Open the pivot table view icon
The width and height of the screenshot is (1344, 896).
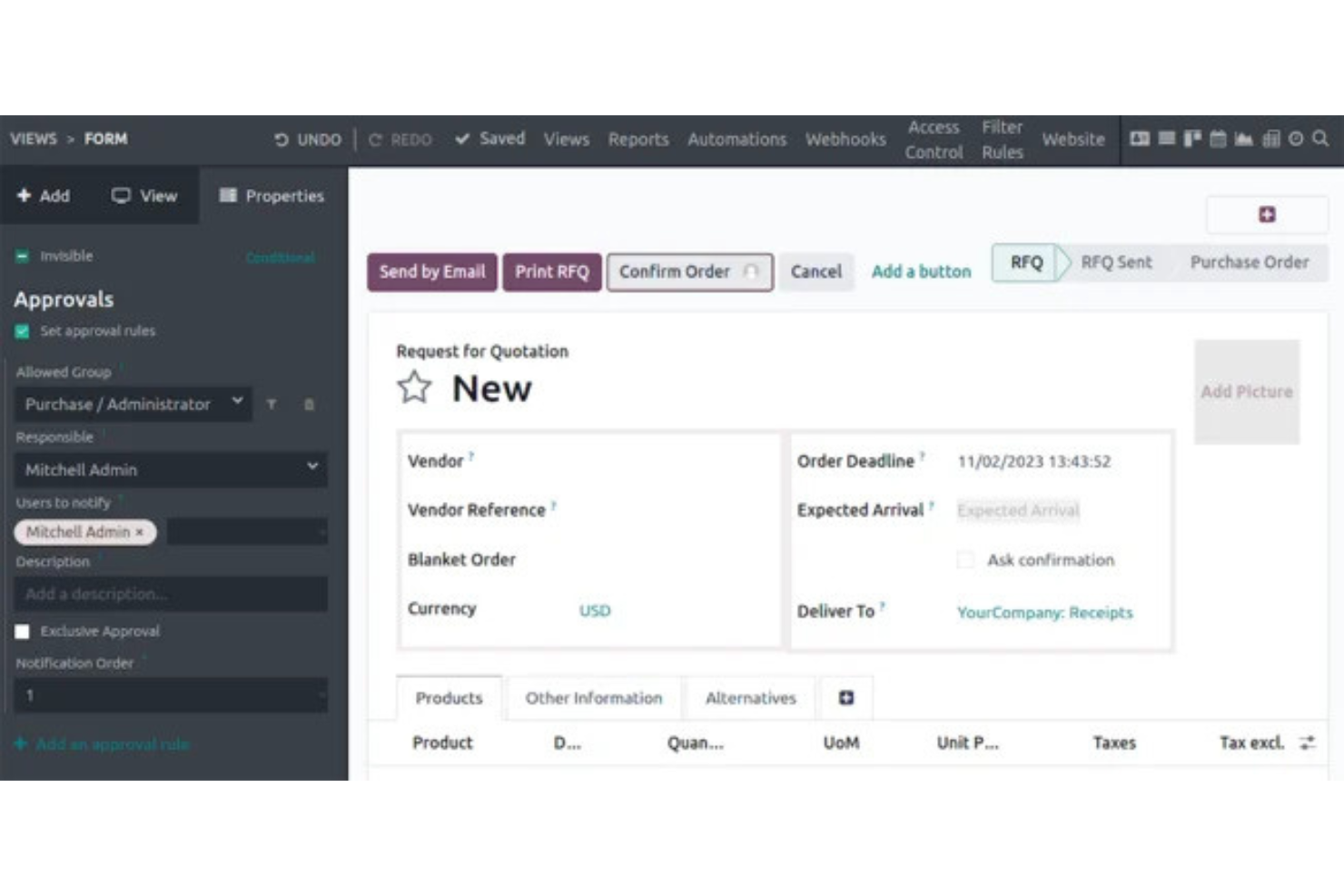(1271, 139)
